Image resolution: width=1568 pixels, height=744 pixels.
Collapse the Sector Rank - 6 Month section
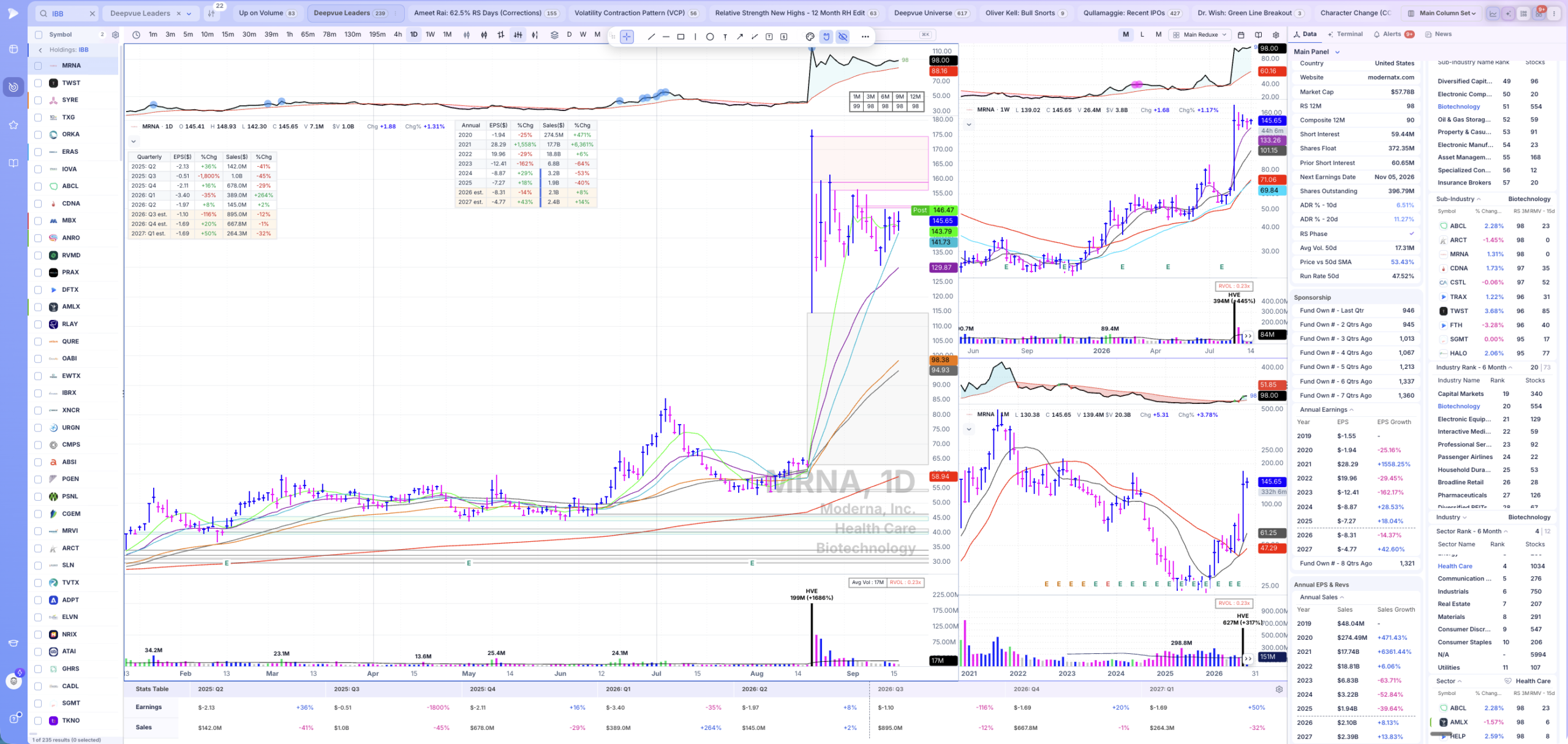point(1506,531)
